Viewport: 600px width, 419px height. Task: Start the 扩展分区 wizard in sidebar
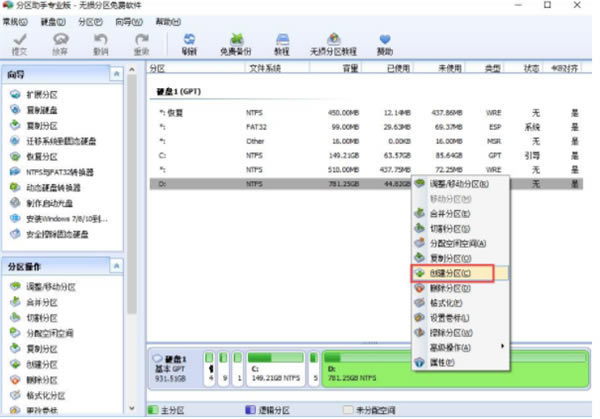point(34,95)
